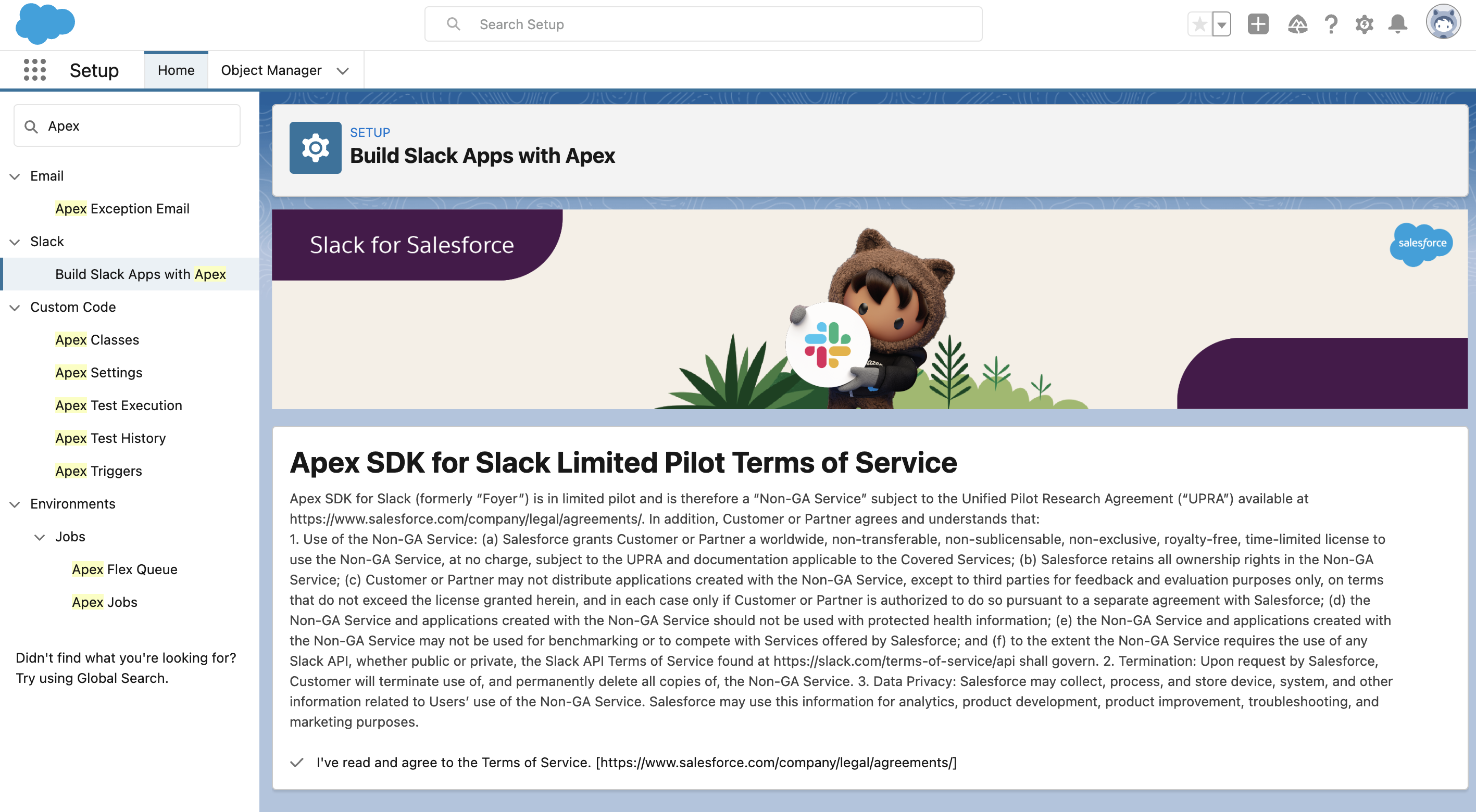Click the Quick Find search icon
The height and width of the screenshot is (812, 1476).
coord(32,126)
